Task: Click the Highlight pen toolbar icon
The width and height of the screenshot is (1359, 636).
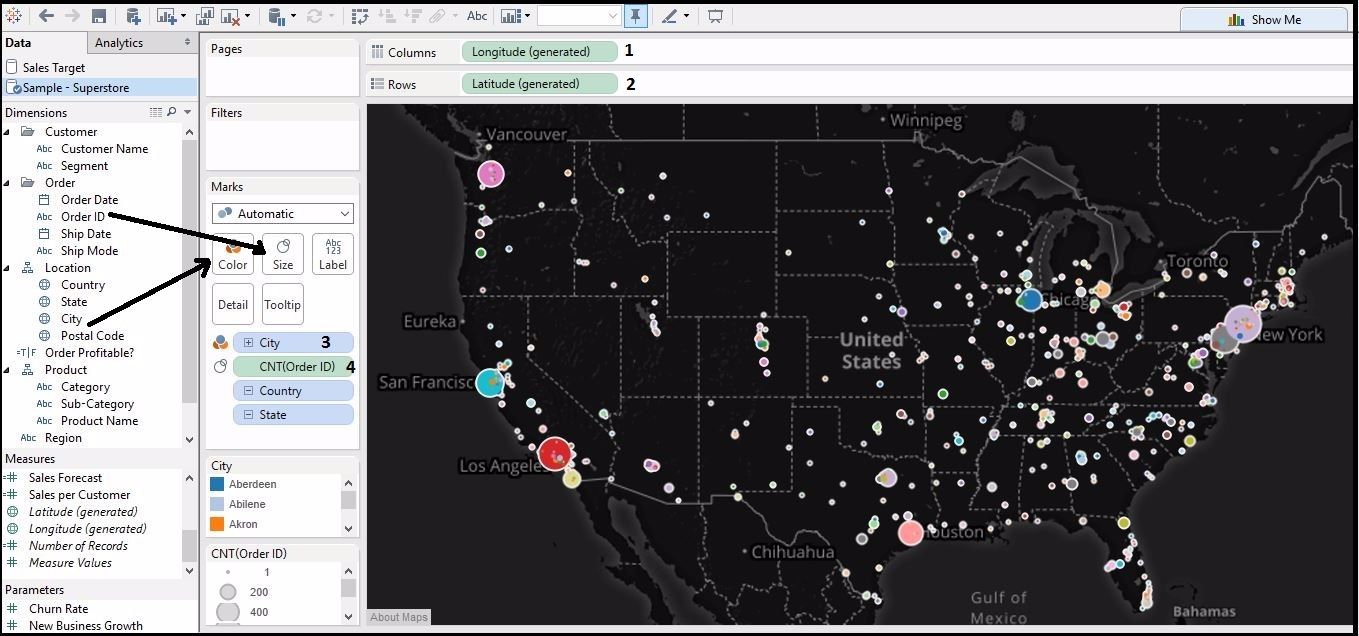Action: (668, 16)
